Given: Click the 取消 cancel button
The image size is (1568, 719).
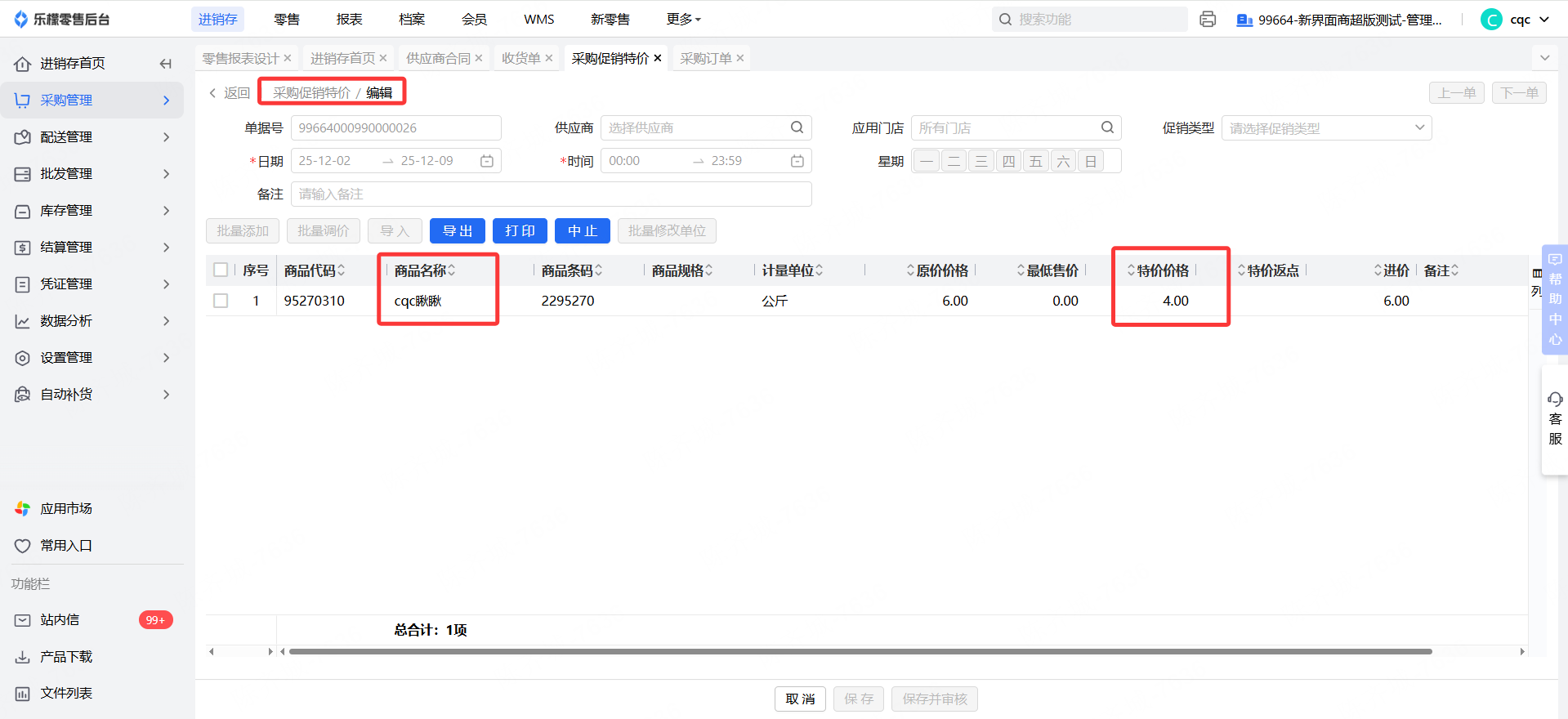Looking at the screenshot, I should (x=800, y=699).
